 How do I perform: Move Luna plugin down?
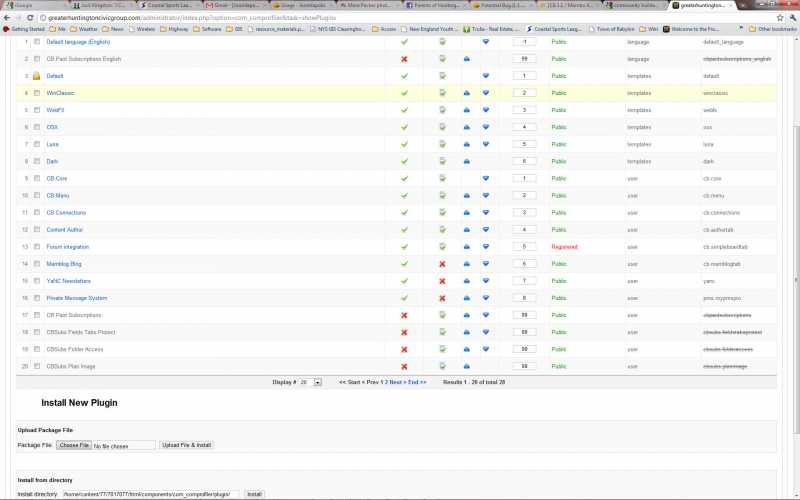tap(486, 144)
